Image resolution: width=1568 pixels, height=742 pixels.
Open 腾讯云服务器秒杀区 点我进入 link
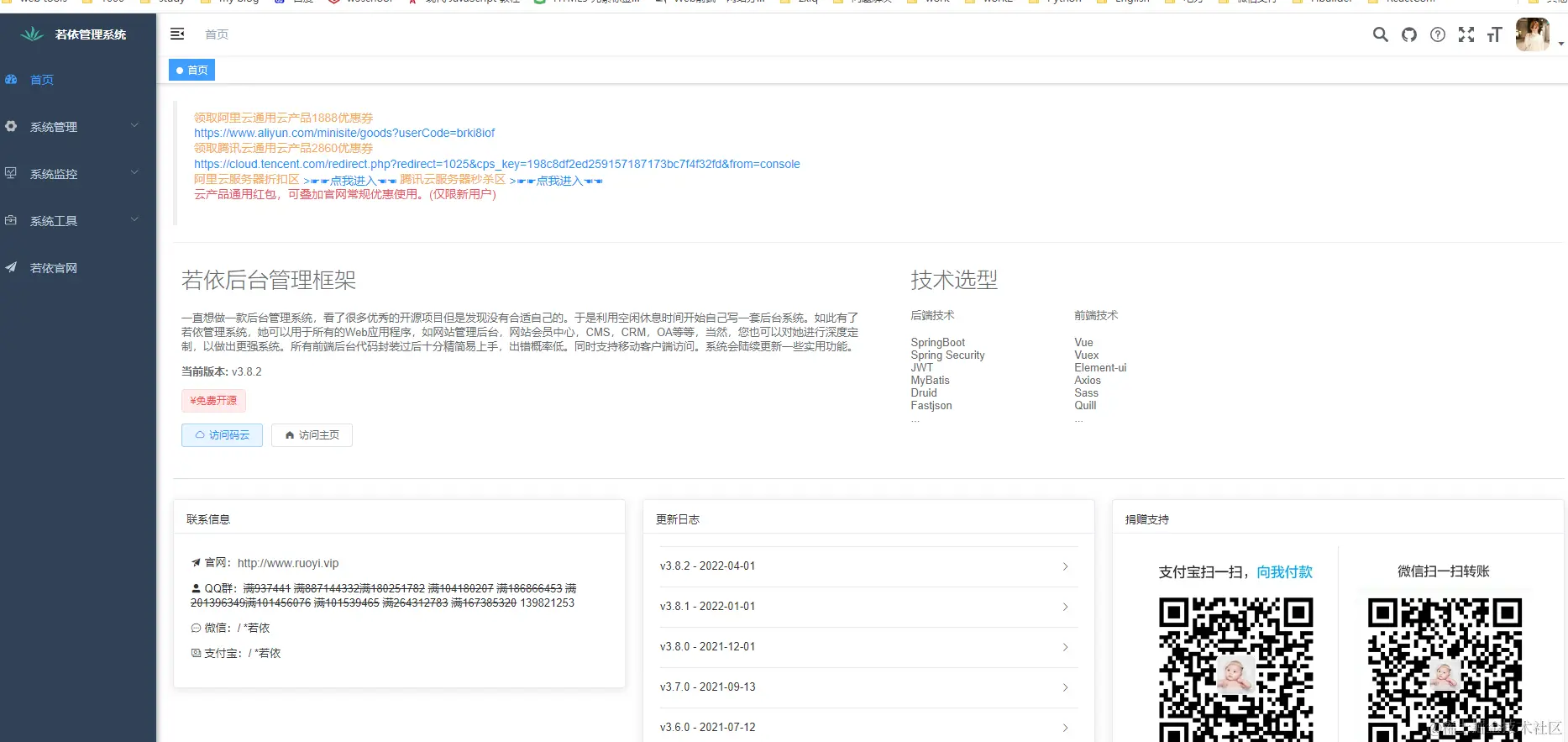(x=556, y=181)
